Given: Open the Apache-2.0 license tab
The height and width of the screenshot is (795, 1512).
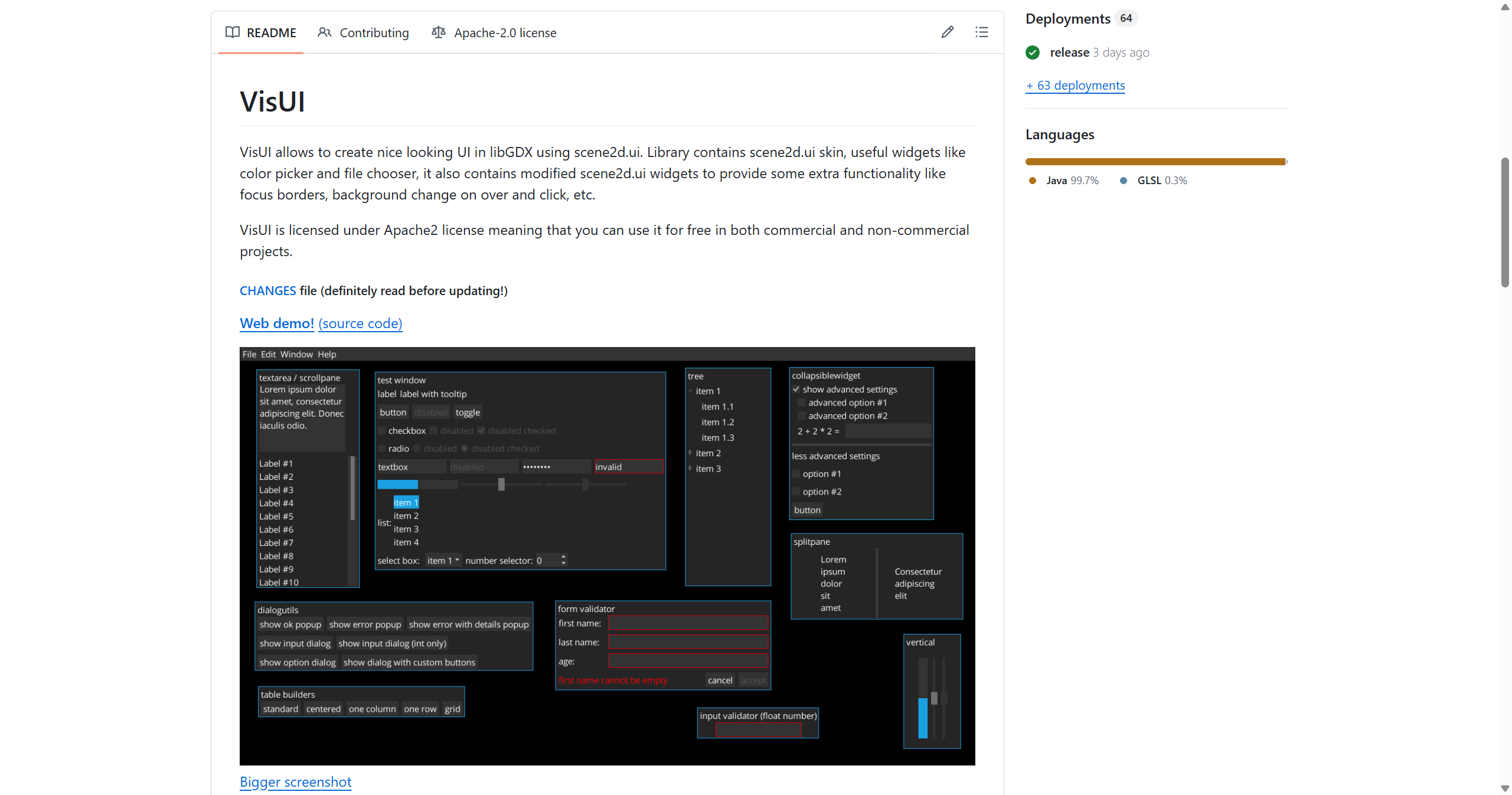Looking at the screenshot, I should pyautogui.click(x=505, y=32).
